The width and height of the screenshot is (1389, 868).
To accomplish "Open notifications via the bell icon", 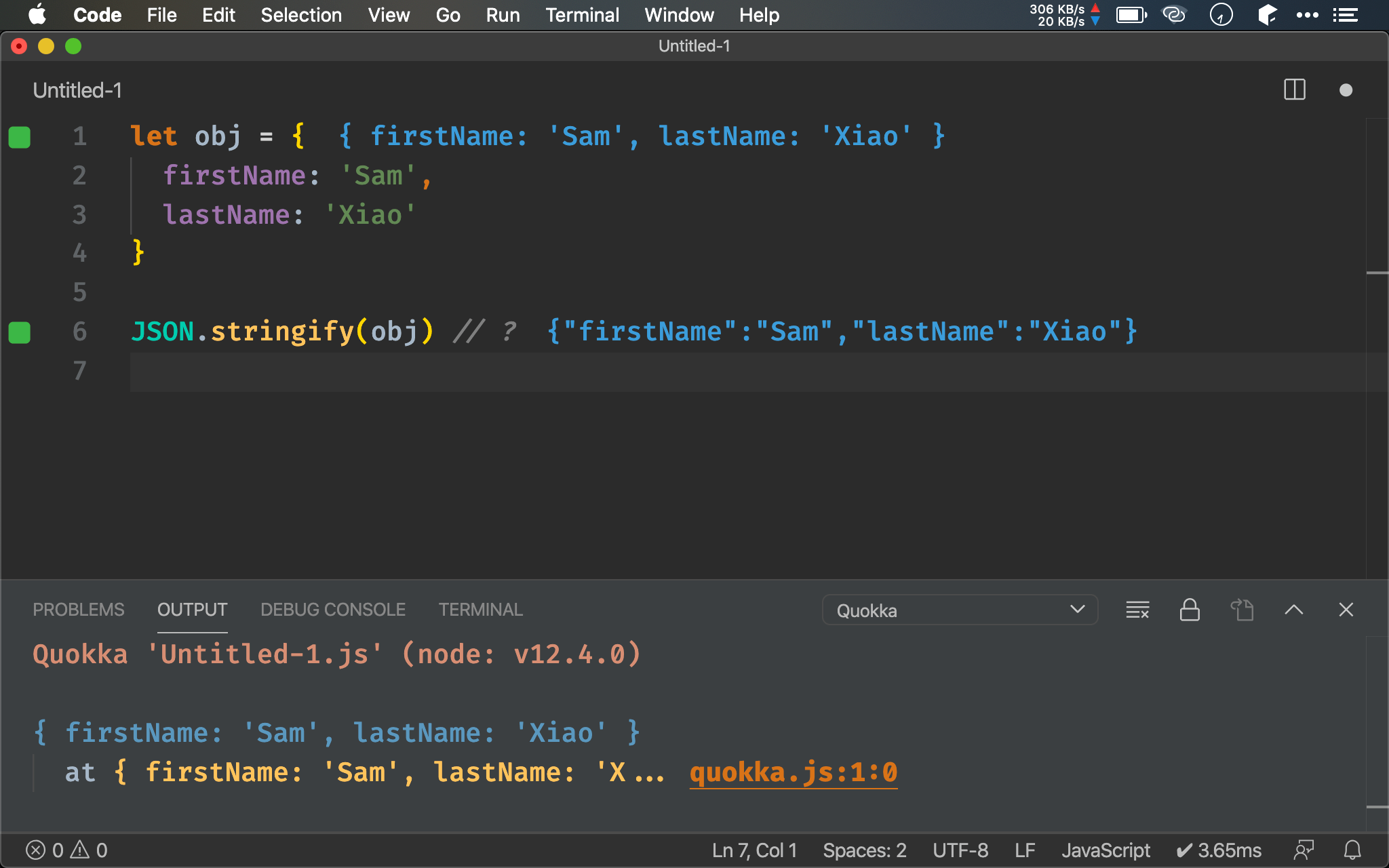I will click(x=1352, y=850).
